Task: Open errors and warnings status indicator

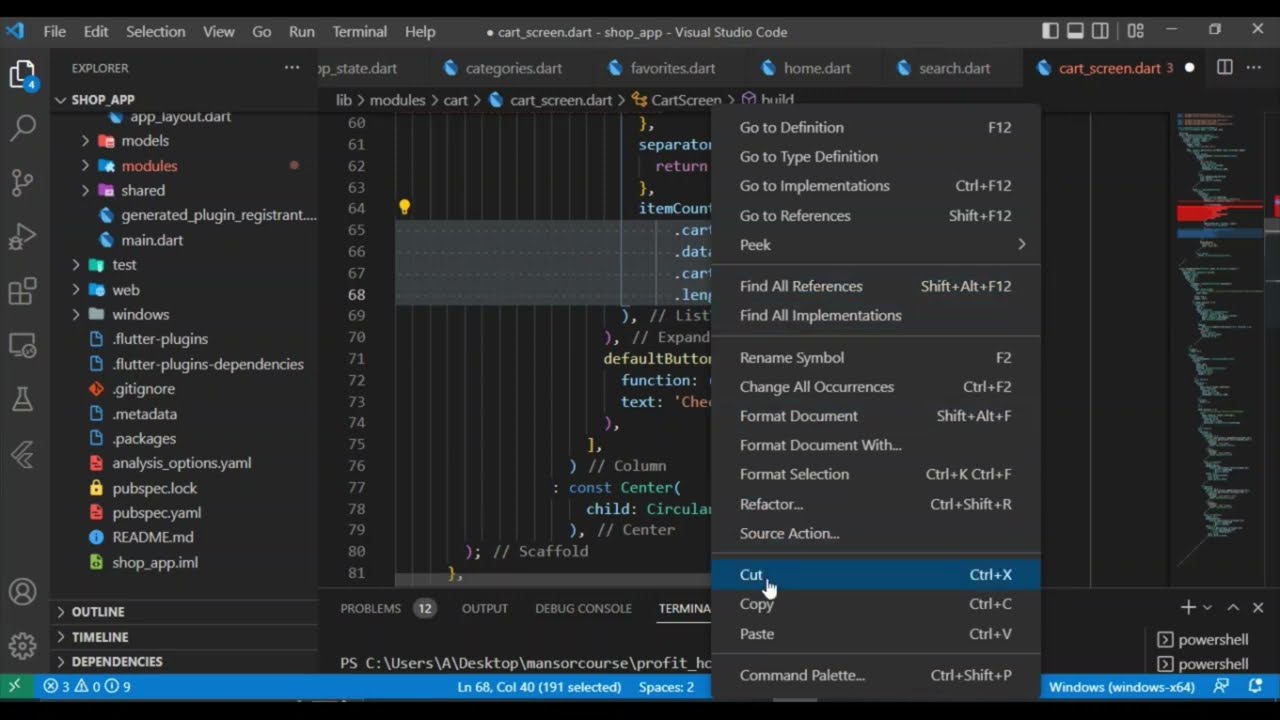Action: pyautogui.click(x=87, y=687)
